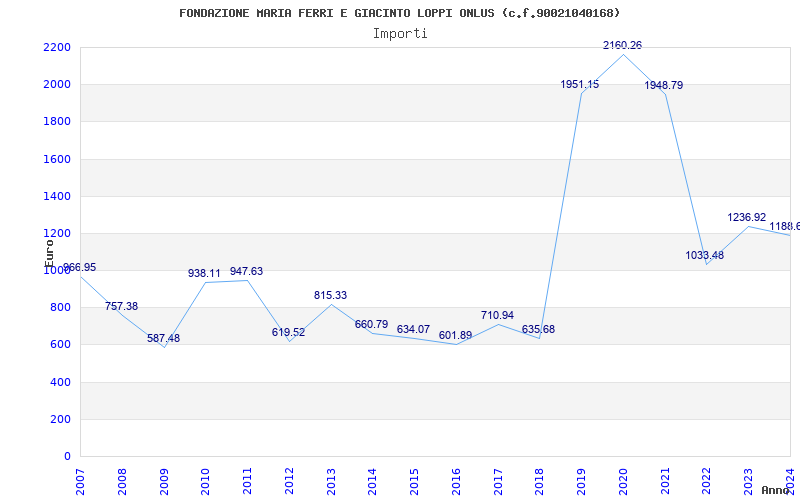The width and height of the screenshot is (800, 500).
Task: Click the 600 y-axis tick label
Action: tap(61, 345)
